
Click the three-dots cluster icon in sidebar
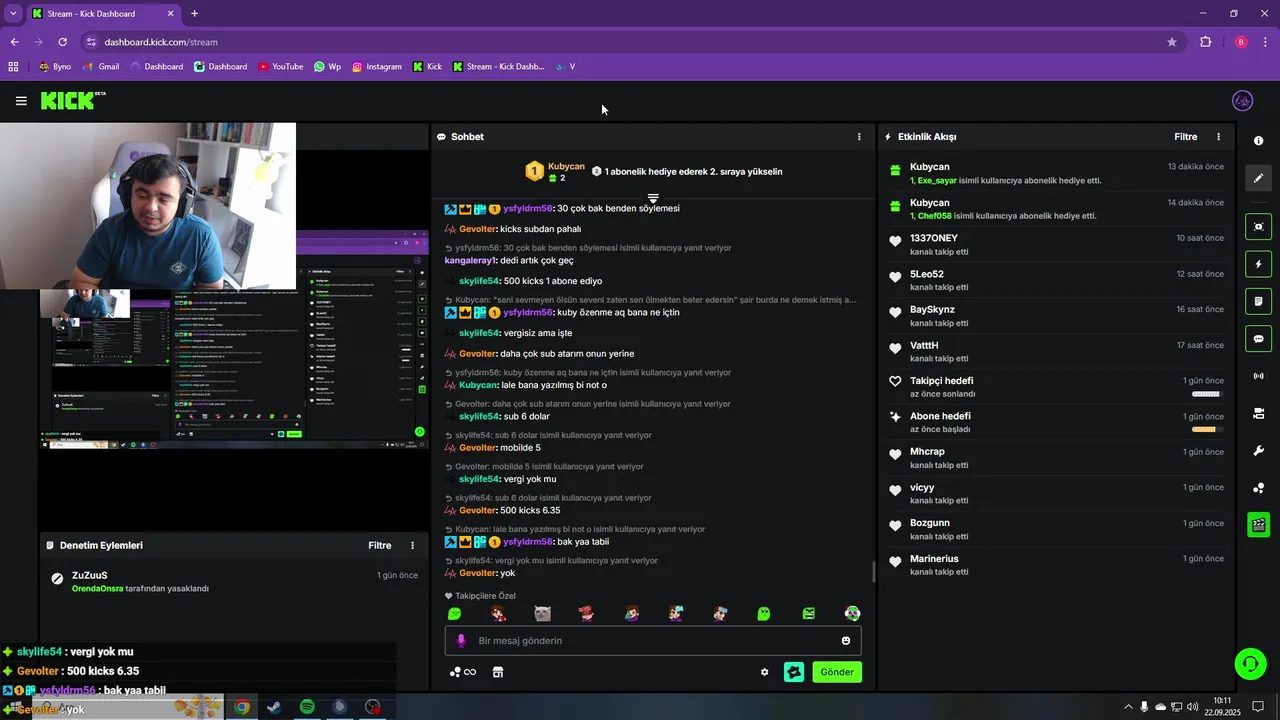(x=1259, y=488)
